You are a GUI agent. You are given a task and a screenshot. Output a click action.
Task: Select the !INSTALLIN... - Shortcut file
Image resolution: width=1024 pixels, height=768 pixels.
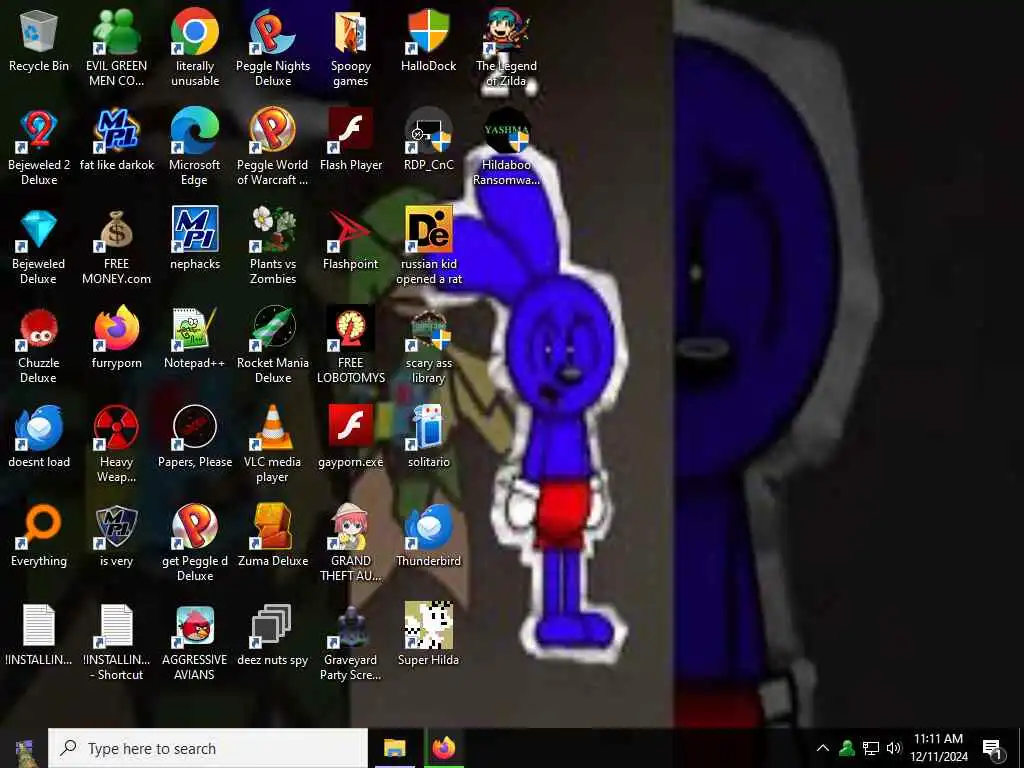point(116,626)
